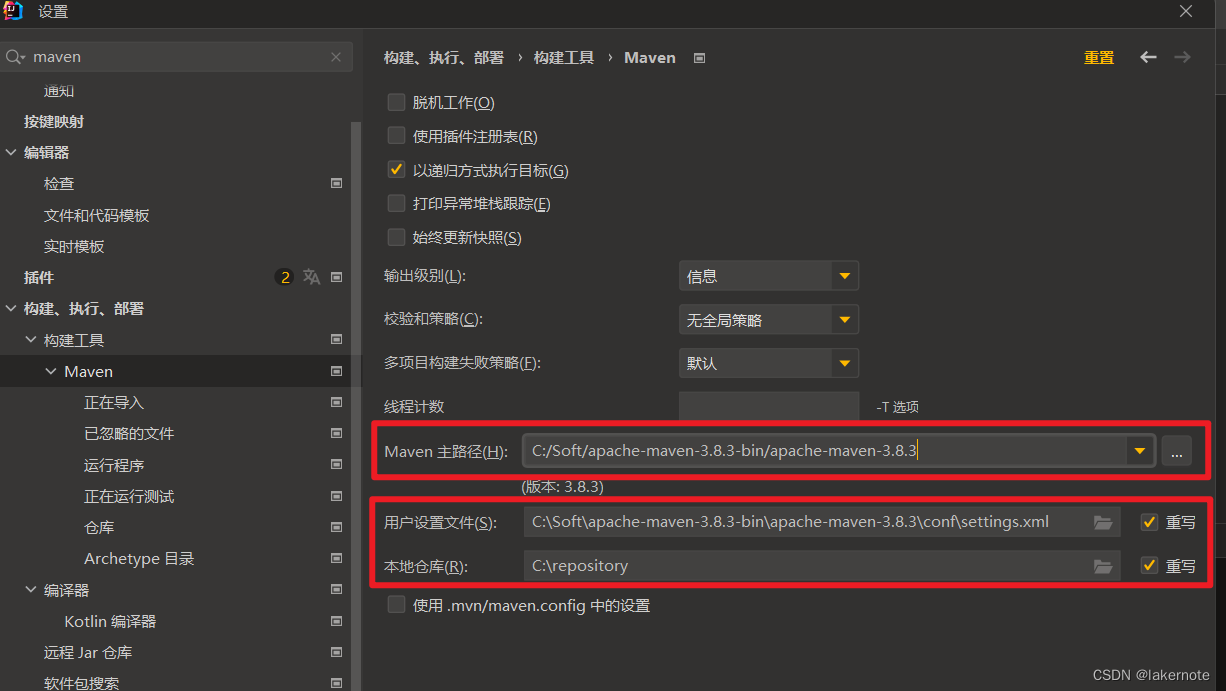Close the 设置 dialog
Screen dimensions: 1226x691
point(1186,11)
